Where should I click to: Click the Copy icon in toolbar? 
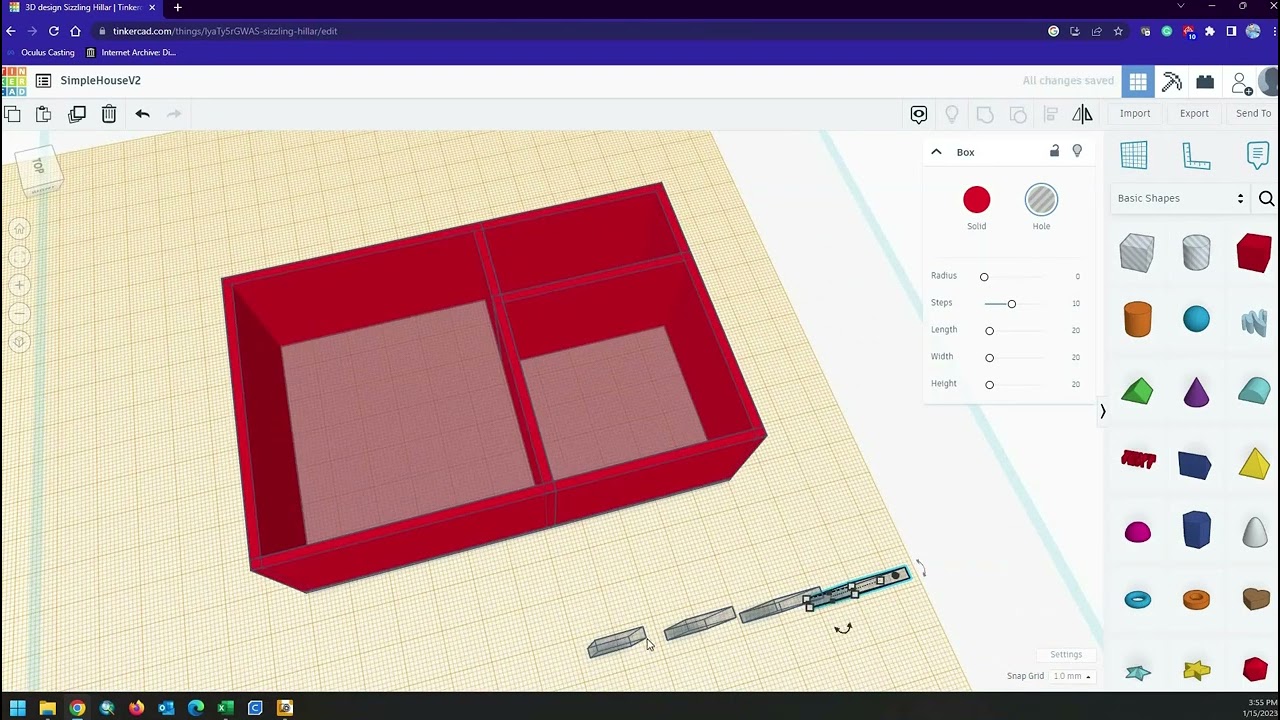(12, 114)
